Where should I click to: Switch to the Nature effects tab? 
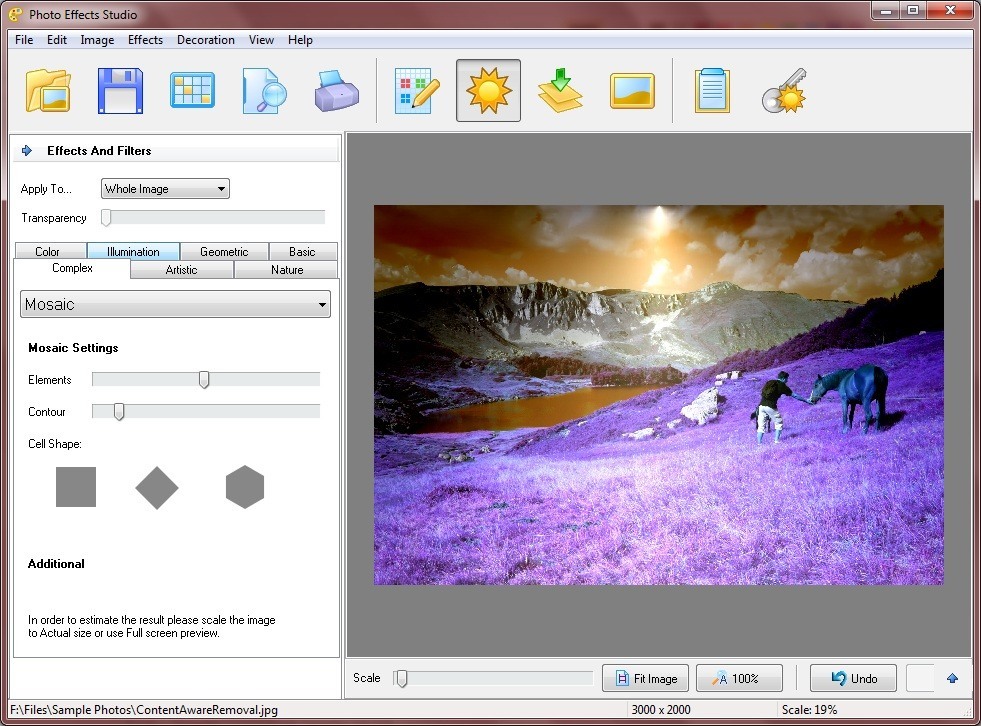(x=286, y=269)
